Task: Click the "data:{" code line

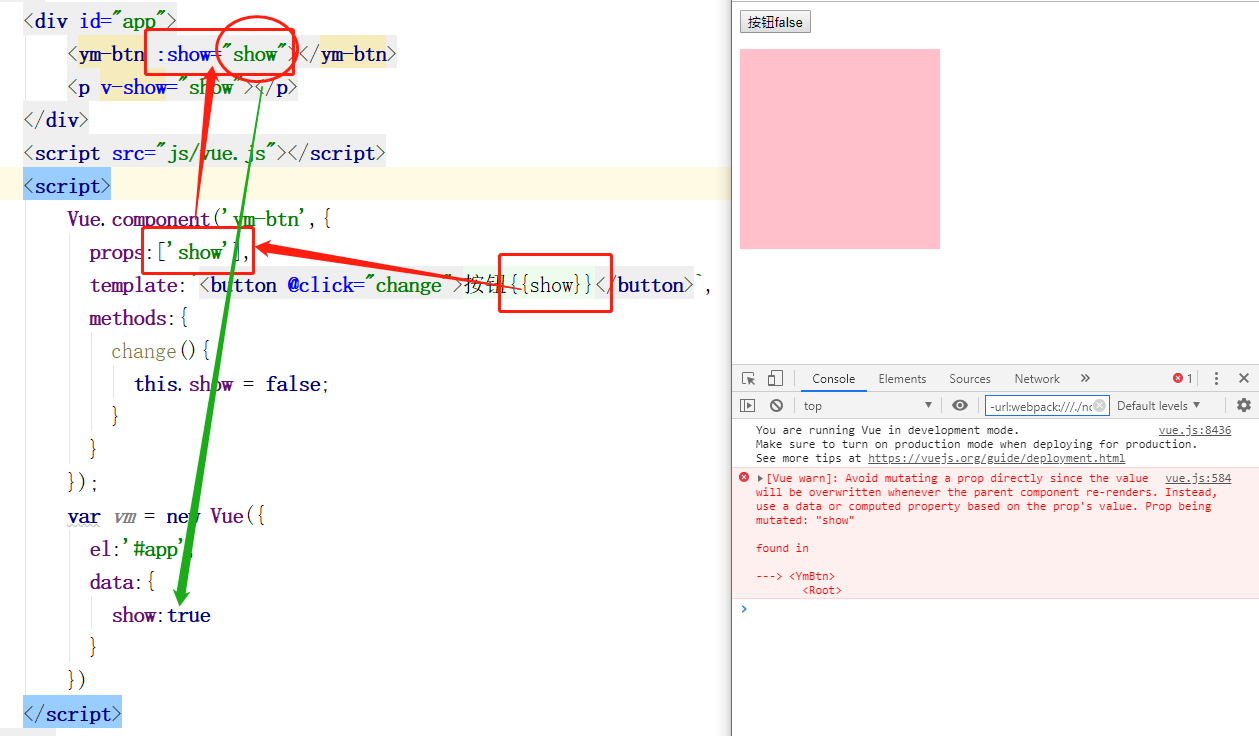Action: tap(123, 582)
